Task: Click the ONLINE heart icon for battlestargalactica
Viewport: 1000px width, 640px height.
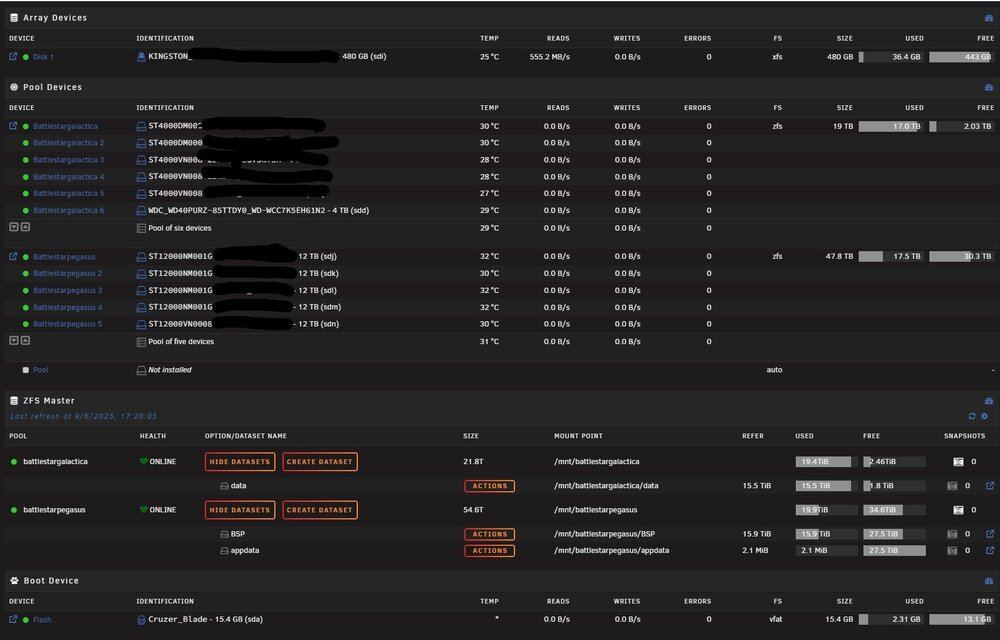Action: 143,462
